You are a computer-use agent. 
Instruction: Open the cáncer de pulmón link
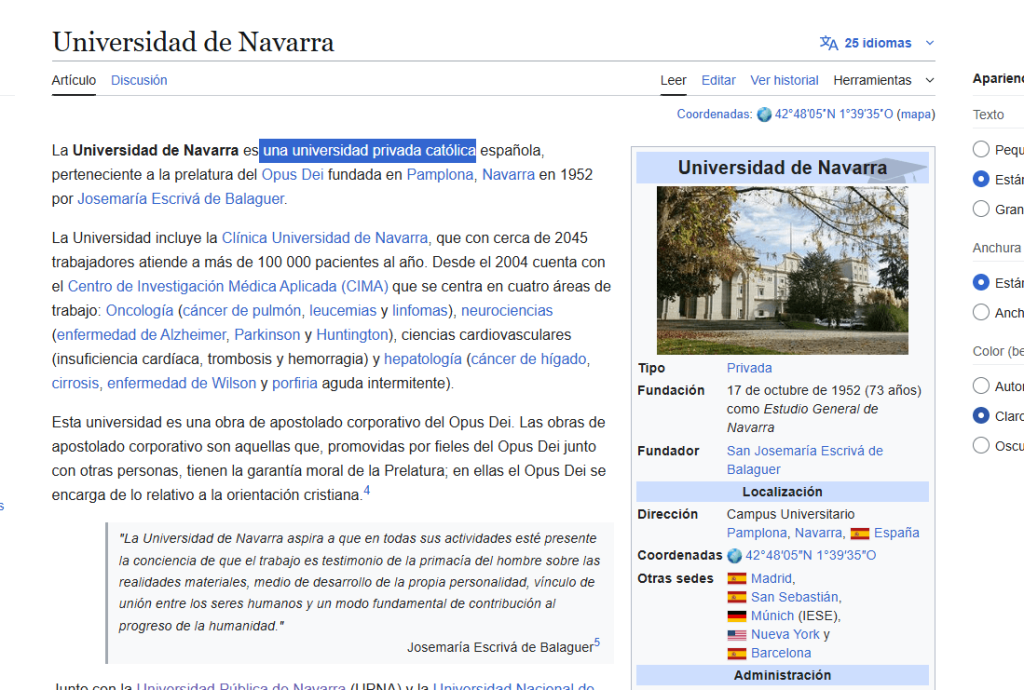click(242, 311)
